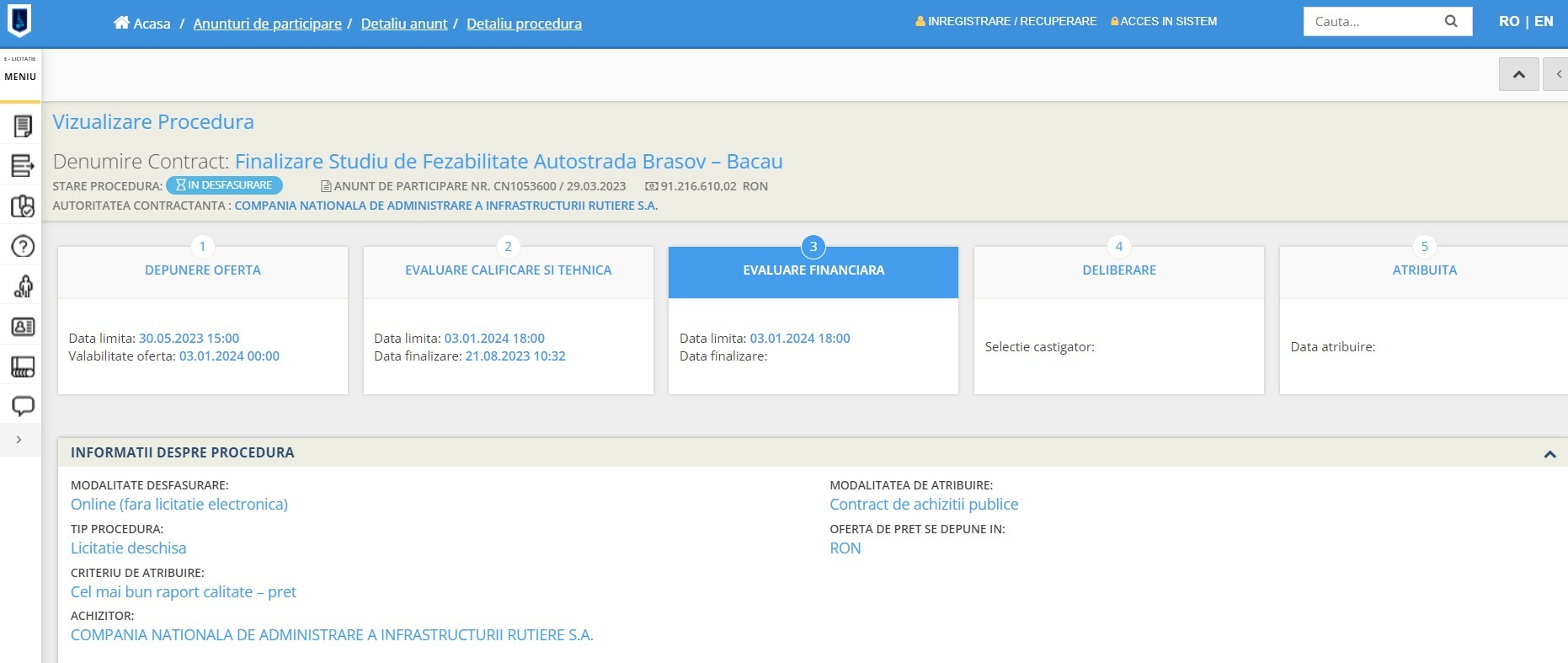The width and height of the screenshot is (1568, 663).
Task: Click step circle number 2
Action: coord(508,247)
